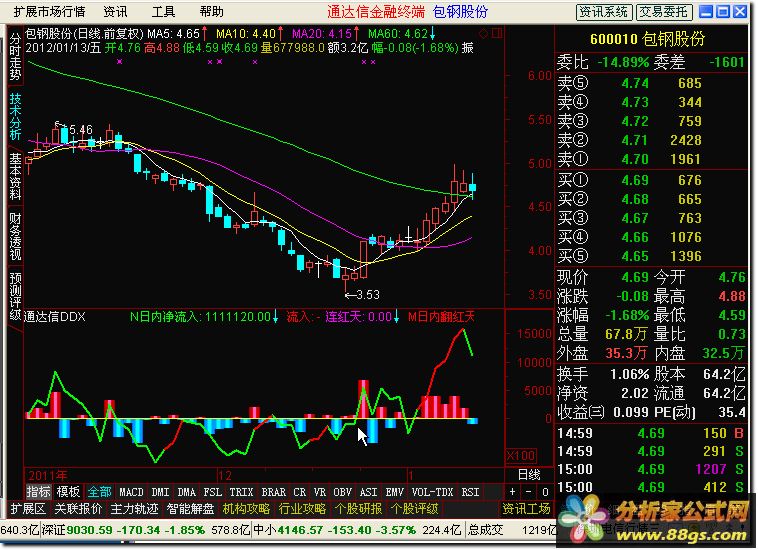
Task: Switch indicator to OBV
Action: coord(342,492)
